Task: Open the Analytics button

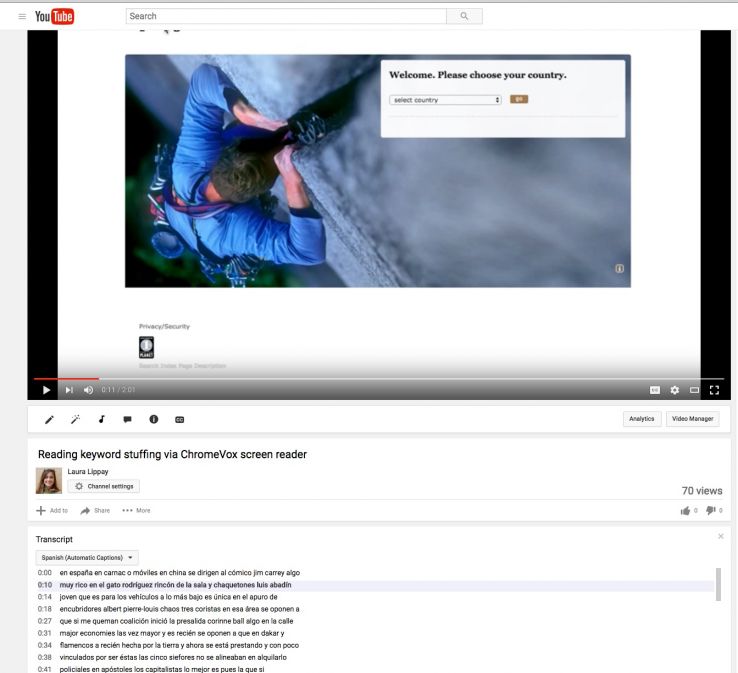Action: point(642,419)
